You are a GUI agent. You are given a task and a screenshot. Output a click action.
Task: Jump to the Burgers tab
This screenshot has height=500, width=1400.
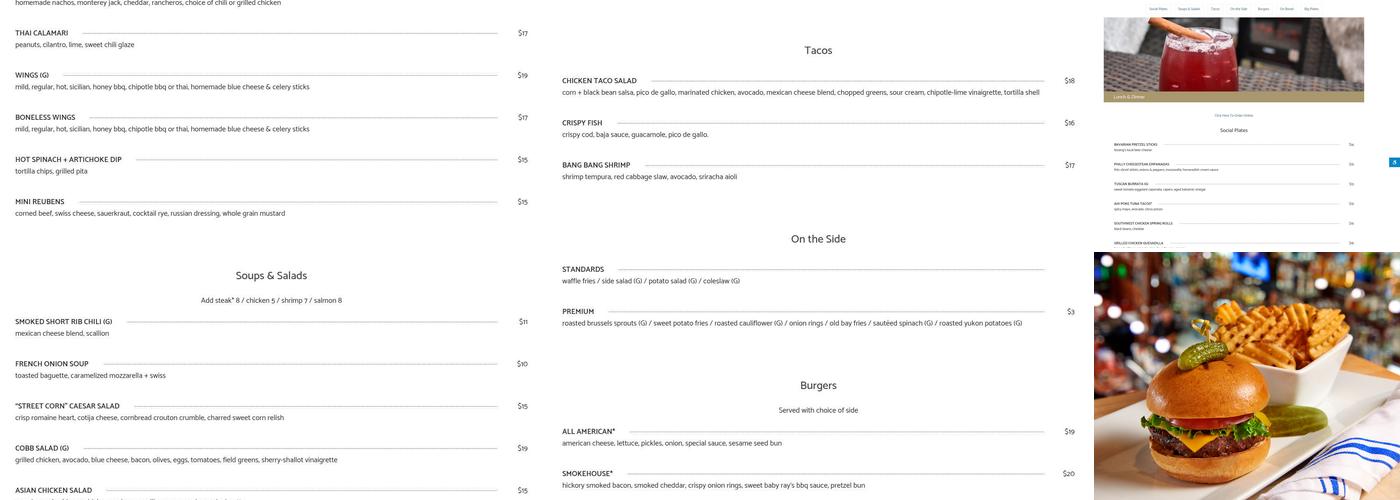(1264, 9)
